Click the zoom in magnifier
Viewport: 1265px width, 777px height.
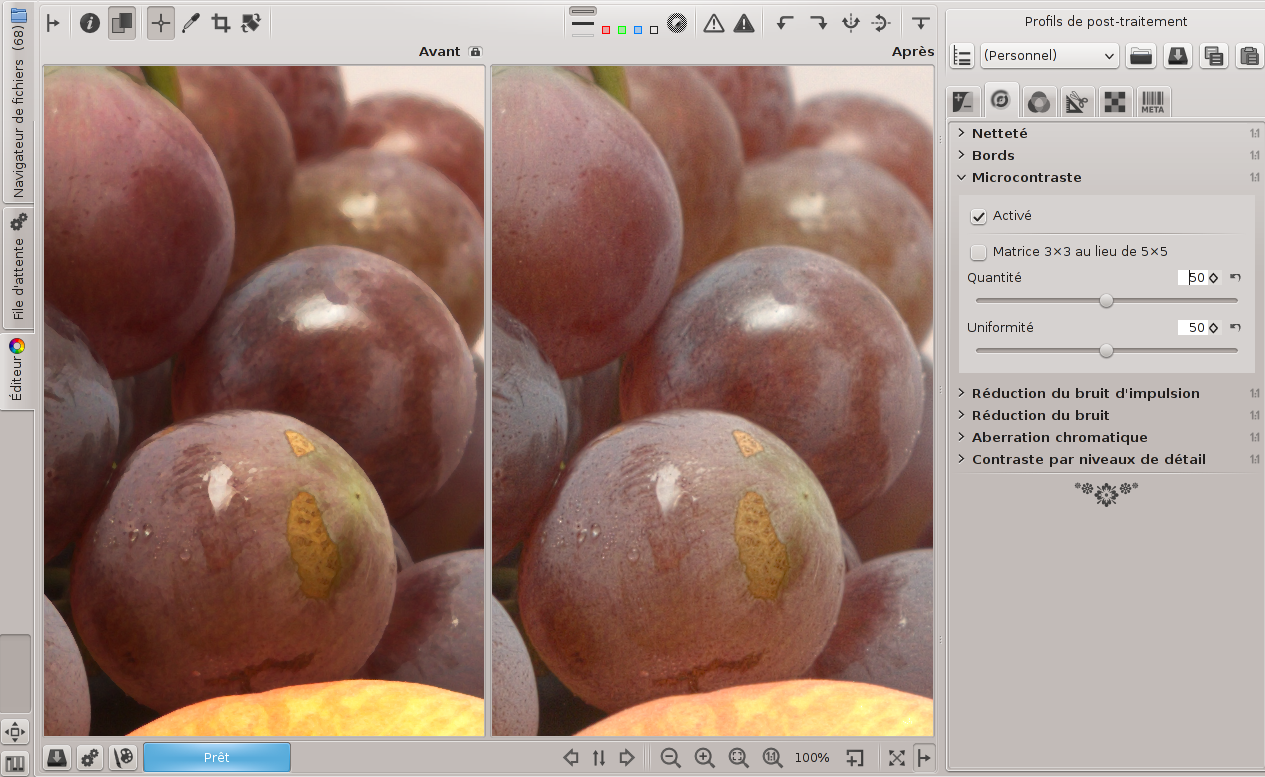pos(704,758)
